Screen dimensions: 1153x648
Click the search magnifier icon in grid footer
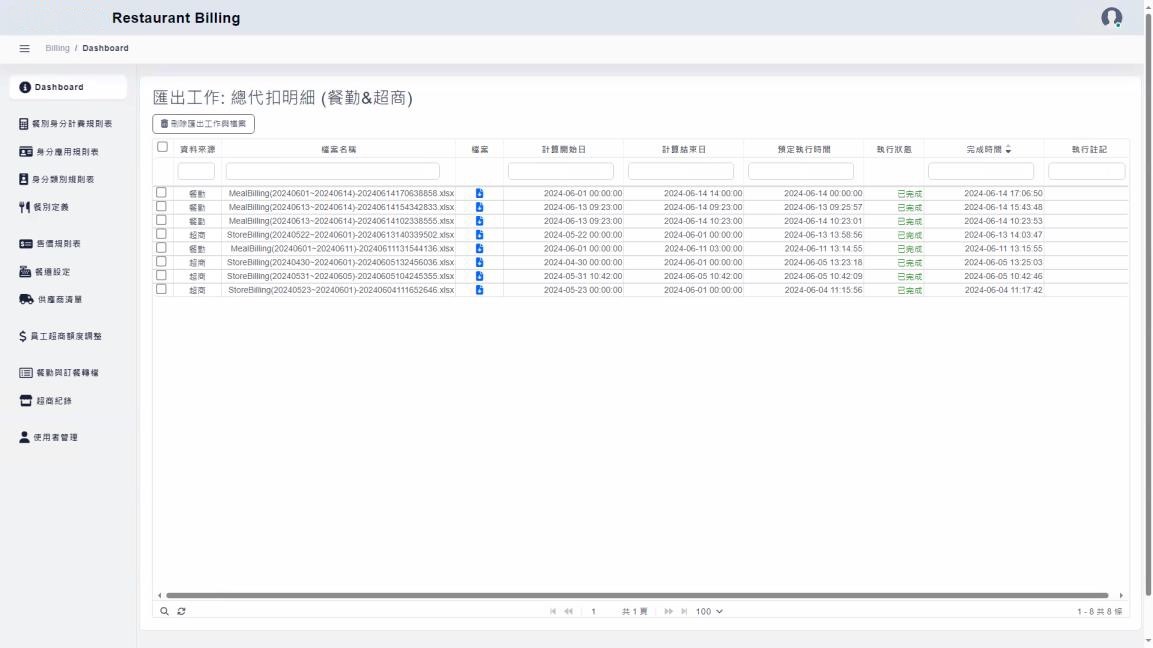point(165,611)
